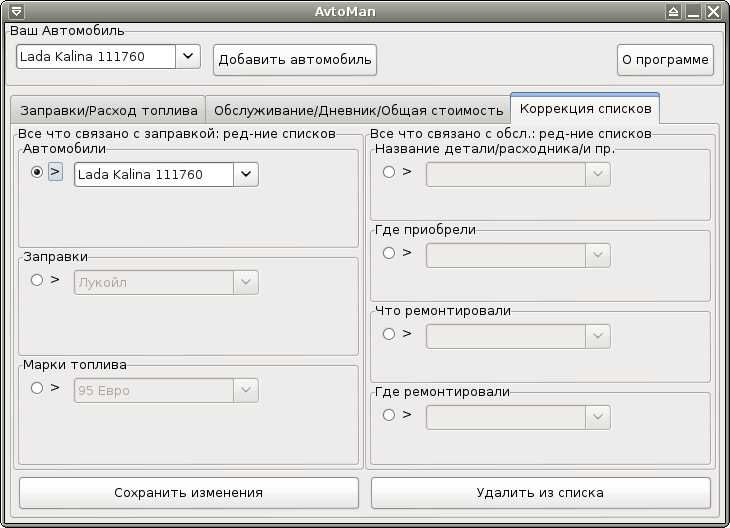Open the Обслуживание/Дневник/Общая стоимость tab

[358, 110]
